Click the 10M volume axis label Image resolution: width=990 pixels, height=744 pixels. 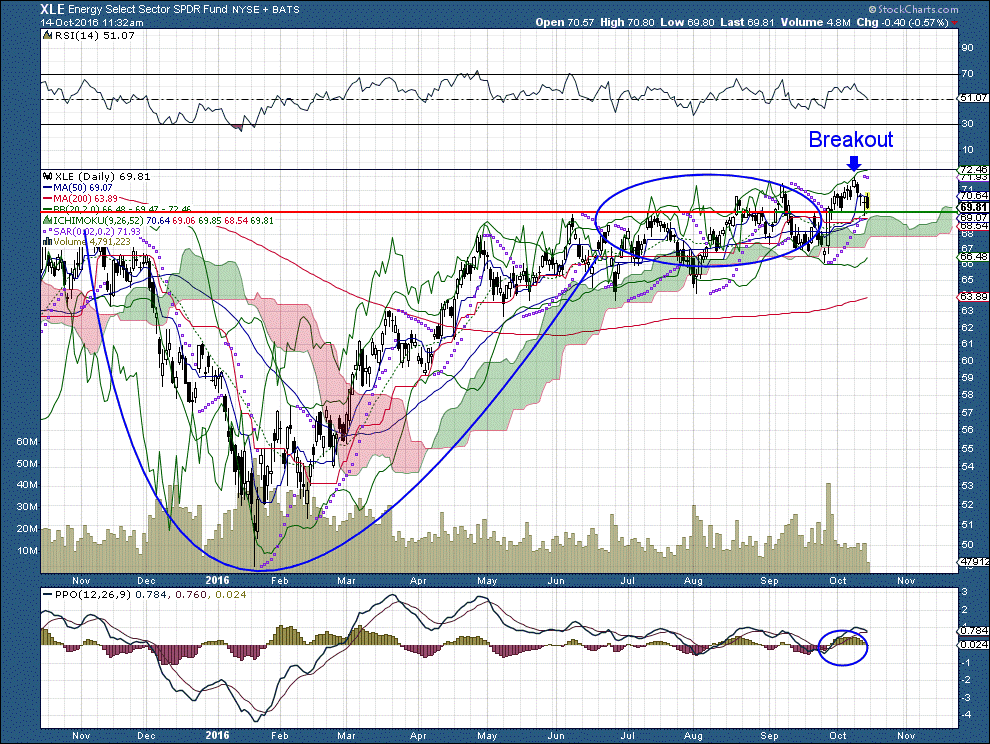tap(27, 550)
